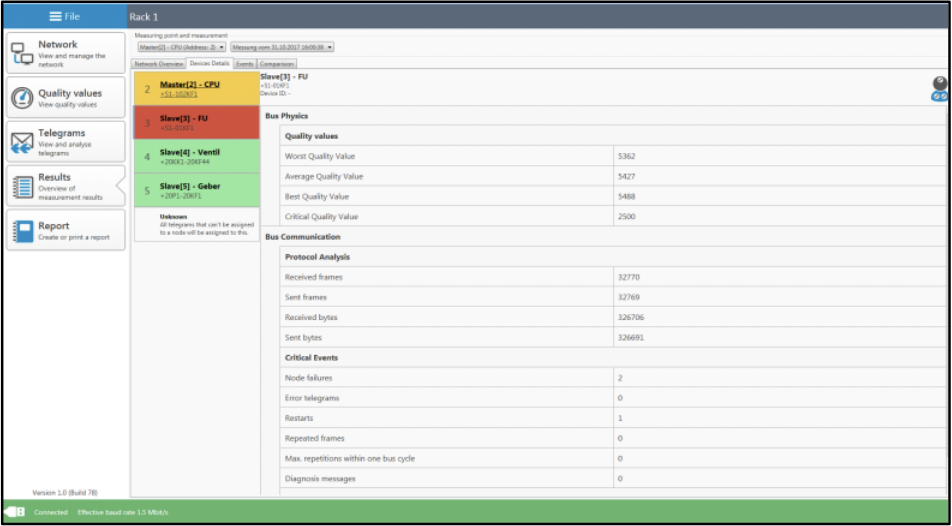Click the Report notebook icon

tap(22, 231)
